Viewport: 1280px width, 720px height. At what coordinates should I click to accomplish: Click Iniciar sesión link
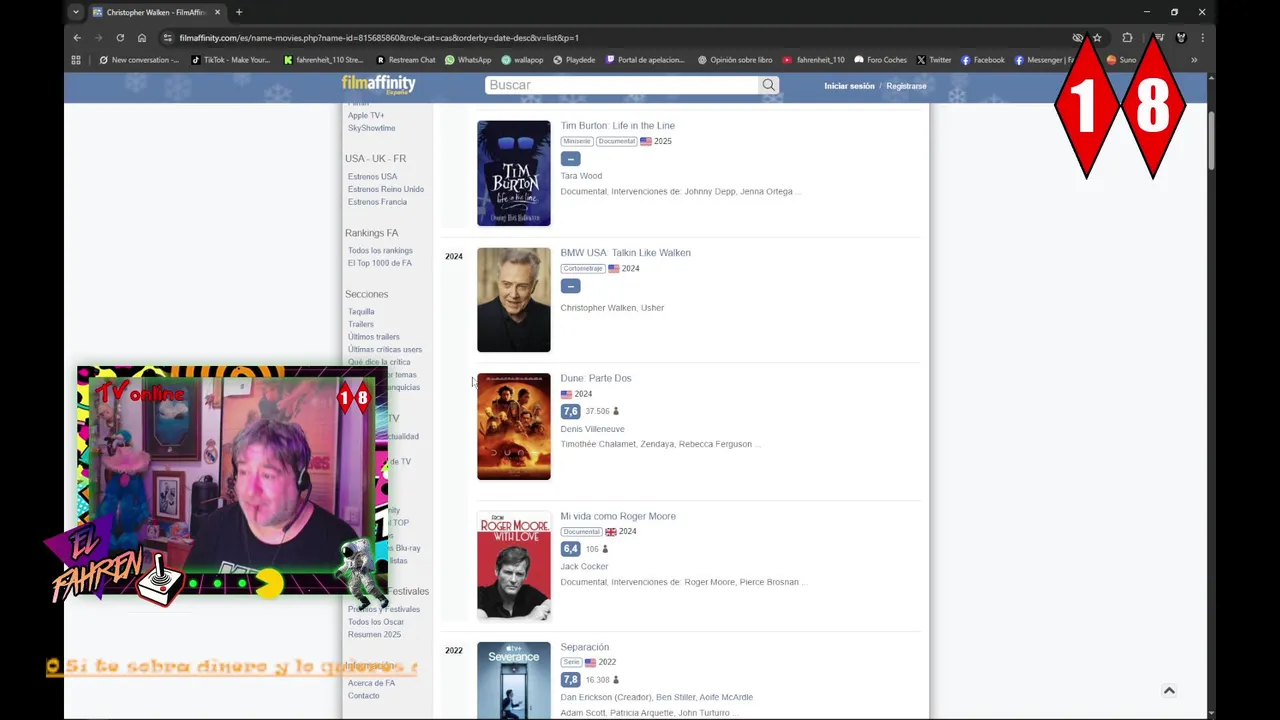849,86
